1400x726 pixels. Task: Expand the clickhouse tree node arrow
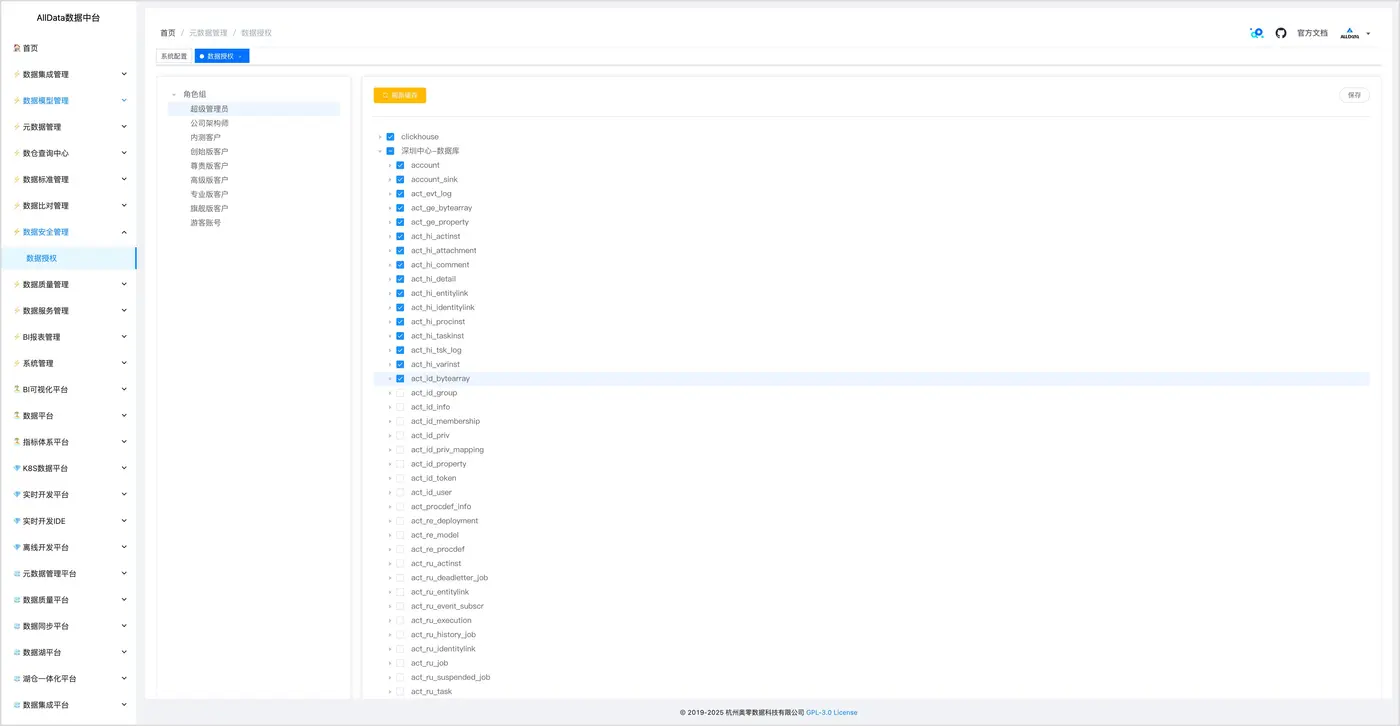coord(380,137)
